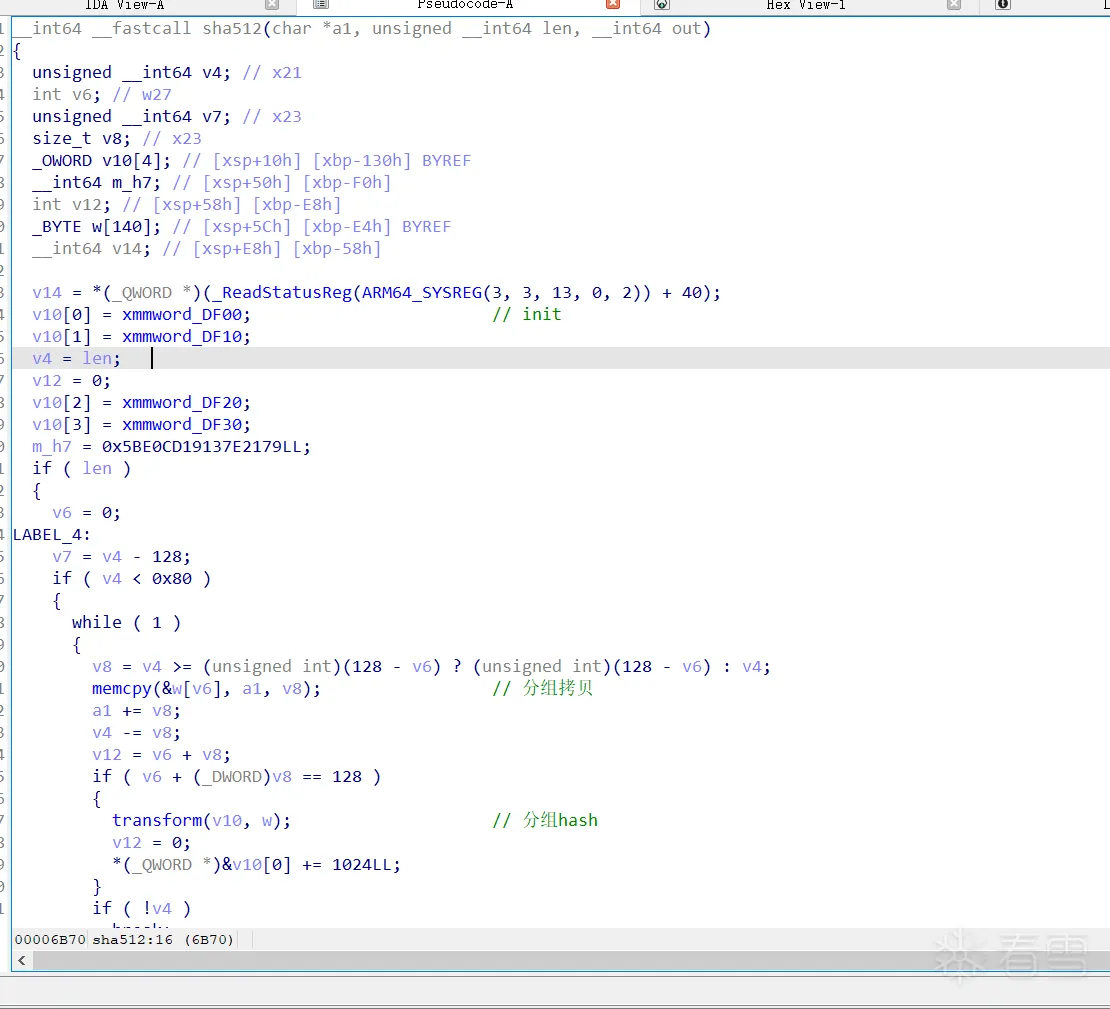Click the 'if ( !v4 )' statement

[x=142, y=908]
